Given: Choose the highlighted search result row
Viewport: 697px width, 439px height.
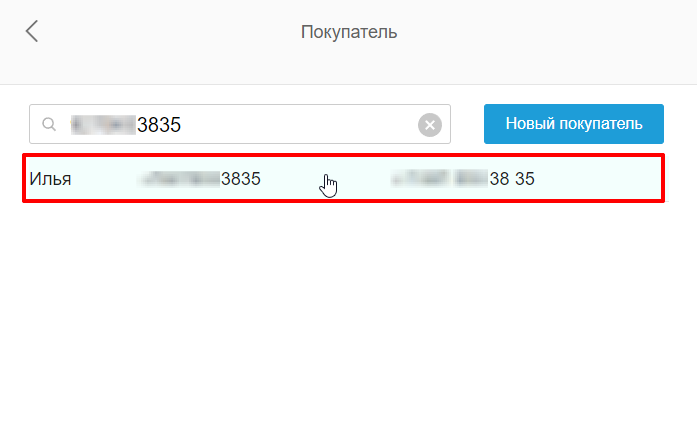Looking at the screenshot, I should tap(344, 178).
